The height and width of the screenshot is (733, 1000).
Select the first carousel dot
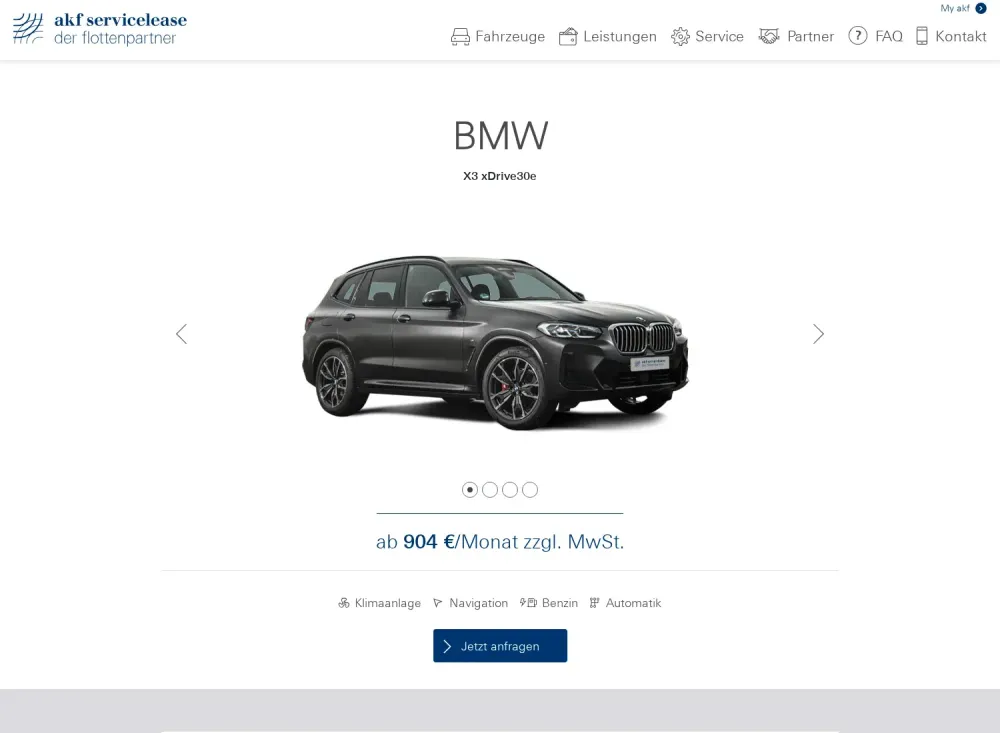(470, 490)
